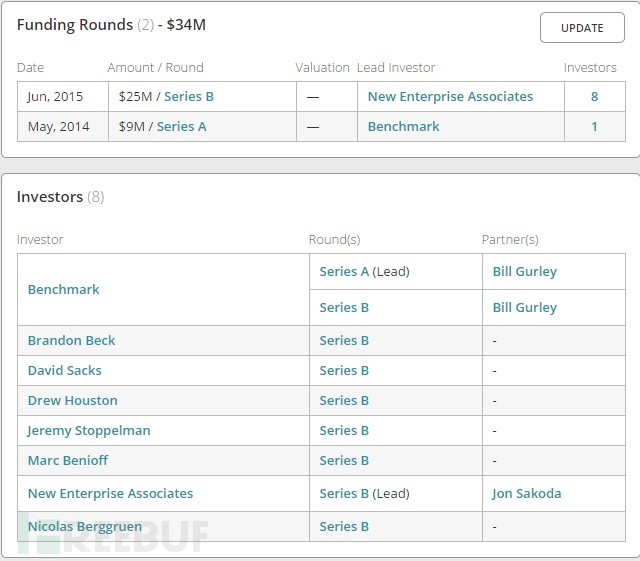This screenshot has height=561, width=640.
Task: Click the Valuation column header
Action: click(x=322, y=67)
